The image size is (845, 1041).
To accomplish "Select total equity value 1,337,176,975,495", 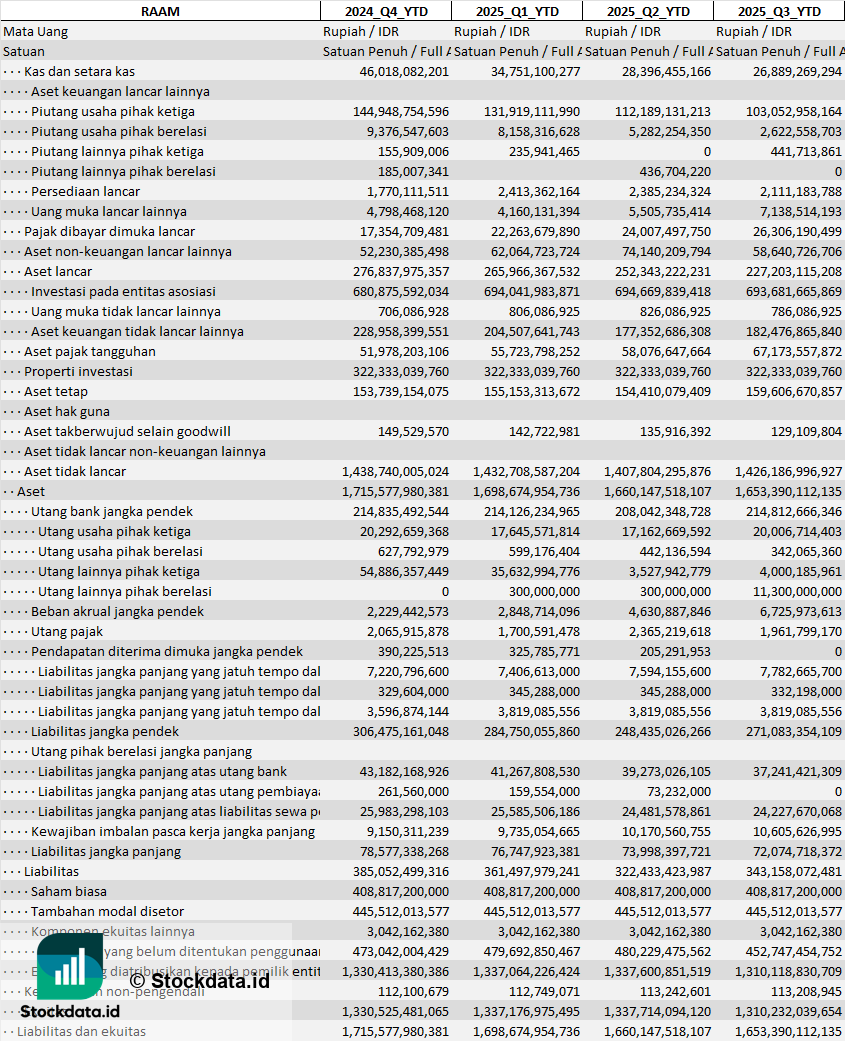I will (526, 1012).
